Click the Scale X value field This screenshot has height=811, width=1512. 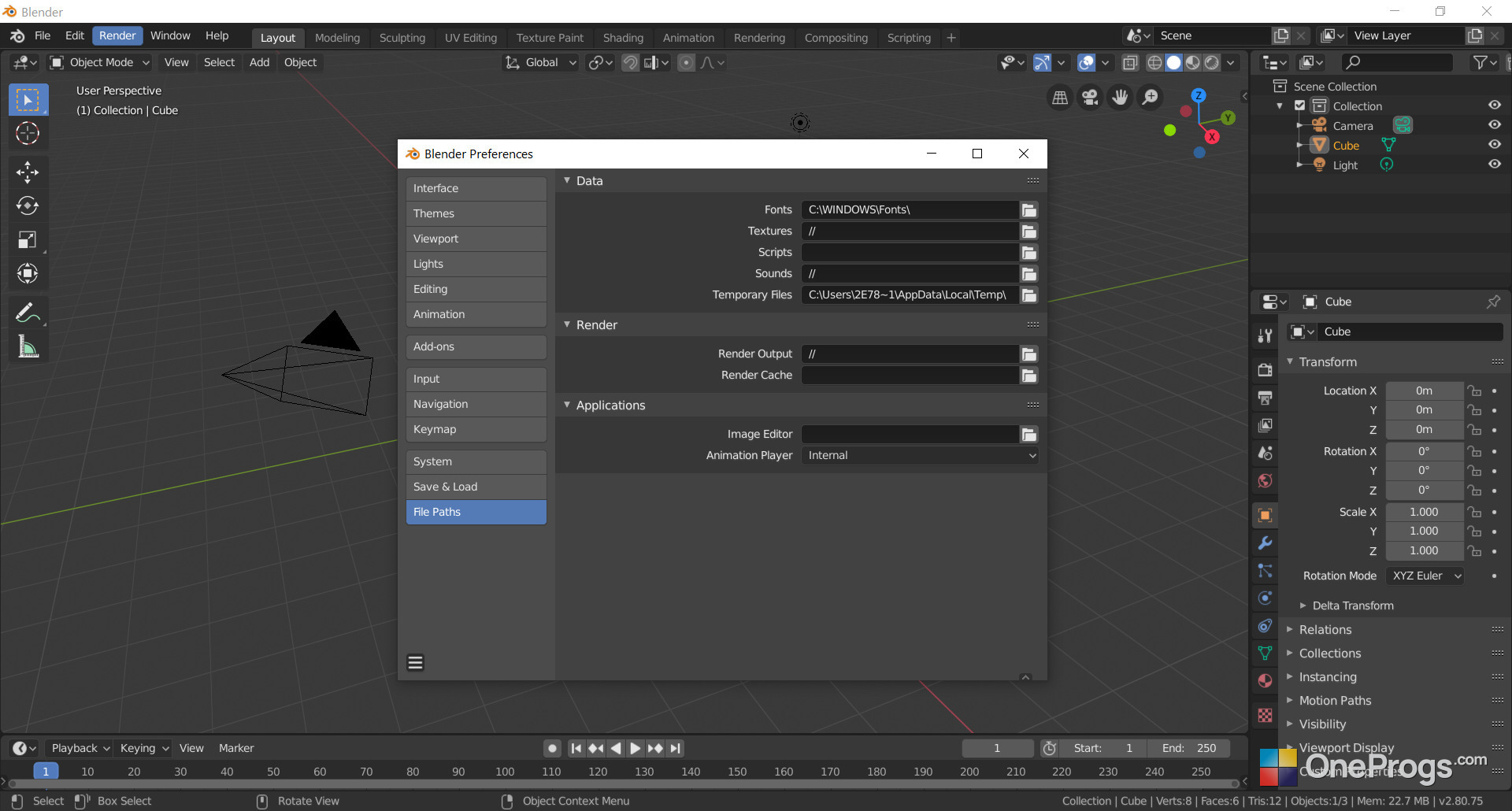(x=1424, y=512)
